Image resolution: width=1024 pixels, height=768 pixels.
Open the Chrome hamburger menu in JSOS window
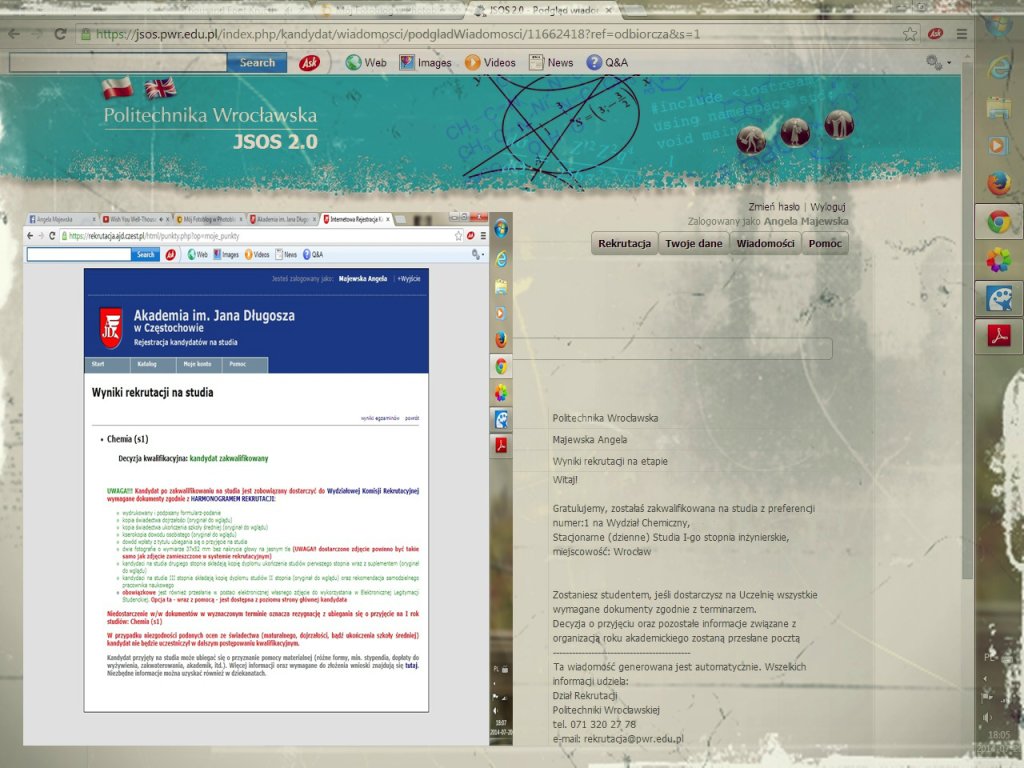[x=962, y=34]
